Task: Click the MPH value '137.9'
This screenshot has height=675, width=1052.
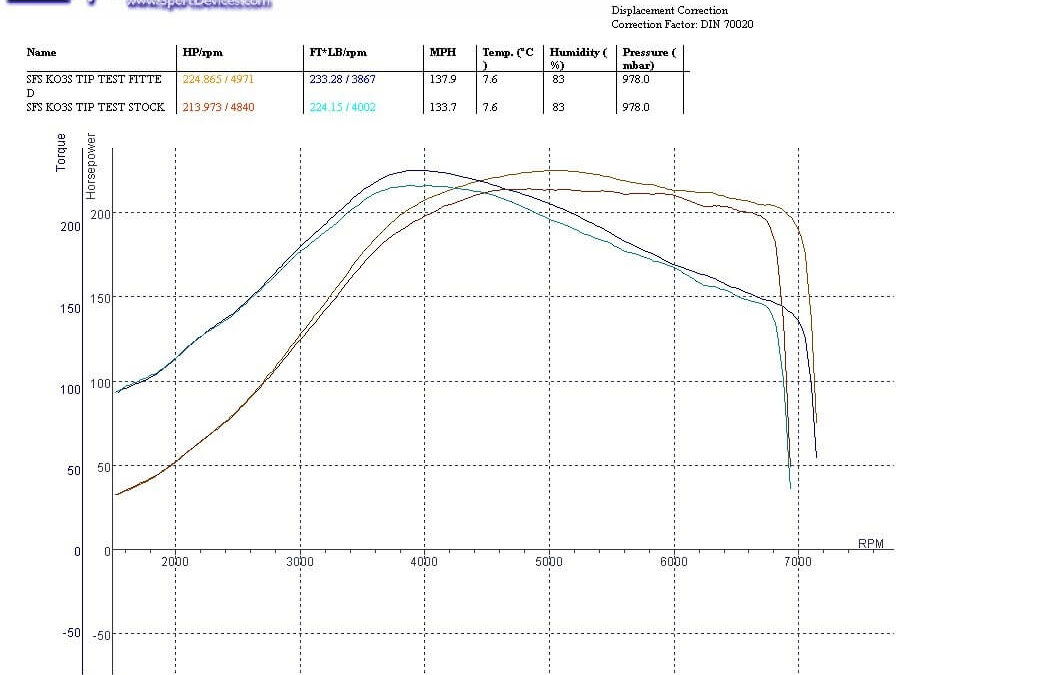Action: [x=443, y=79]
